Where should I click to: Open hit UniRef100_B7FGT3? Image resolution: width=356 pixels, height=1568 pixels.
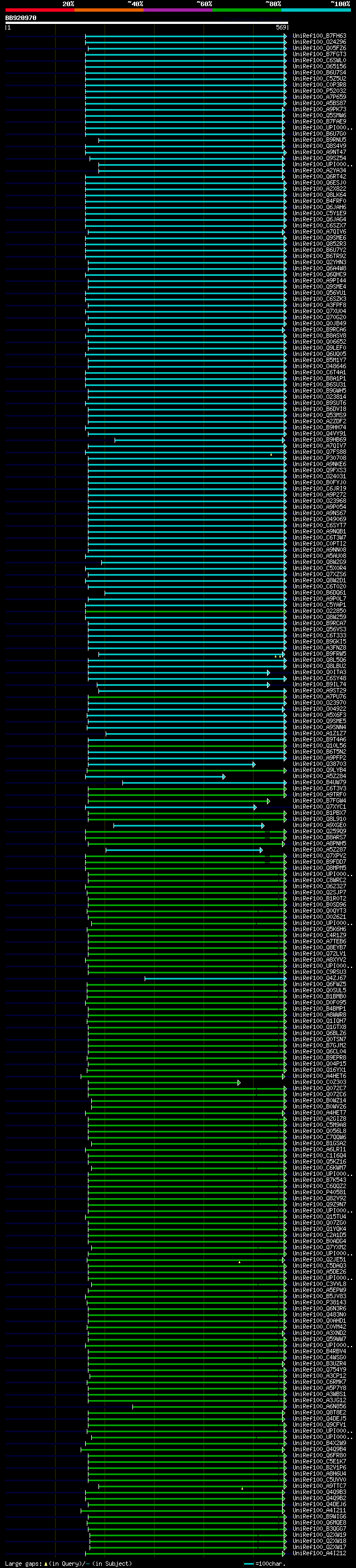(x=319, y=54)
